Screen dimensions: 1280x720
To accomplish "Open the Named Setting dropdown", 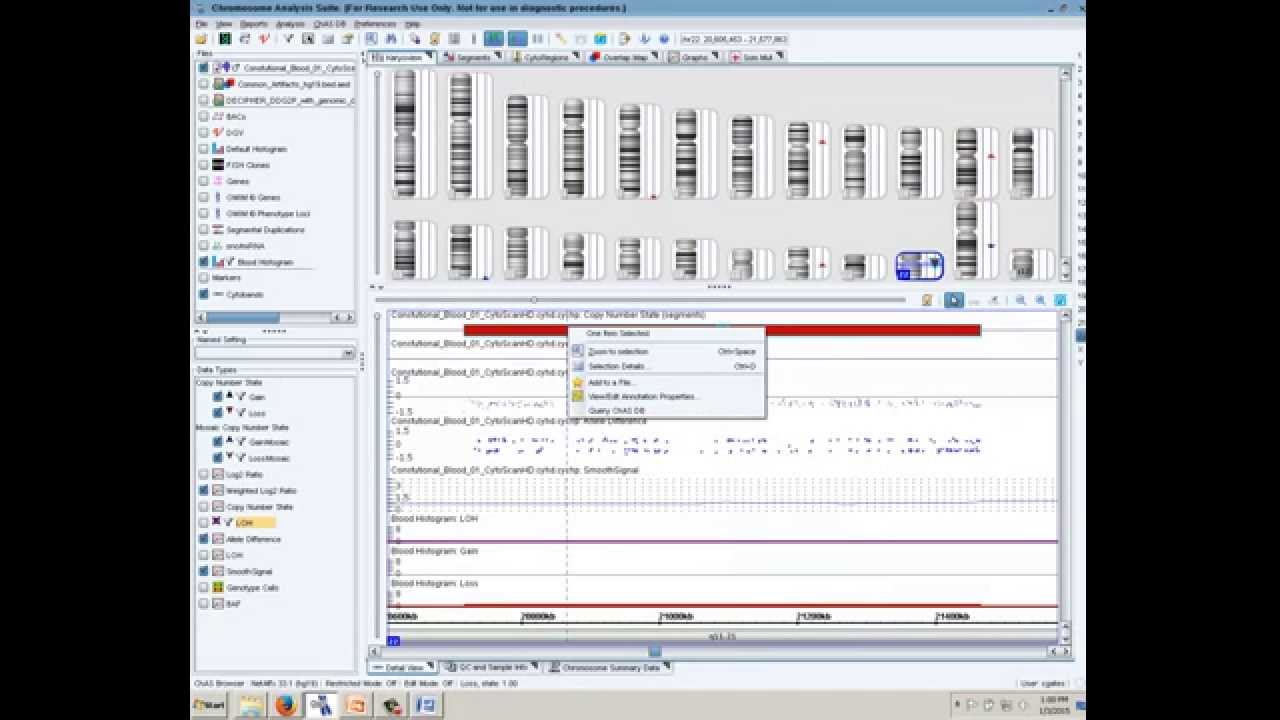I will tap(348, 353).
